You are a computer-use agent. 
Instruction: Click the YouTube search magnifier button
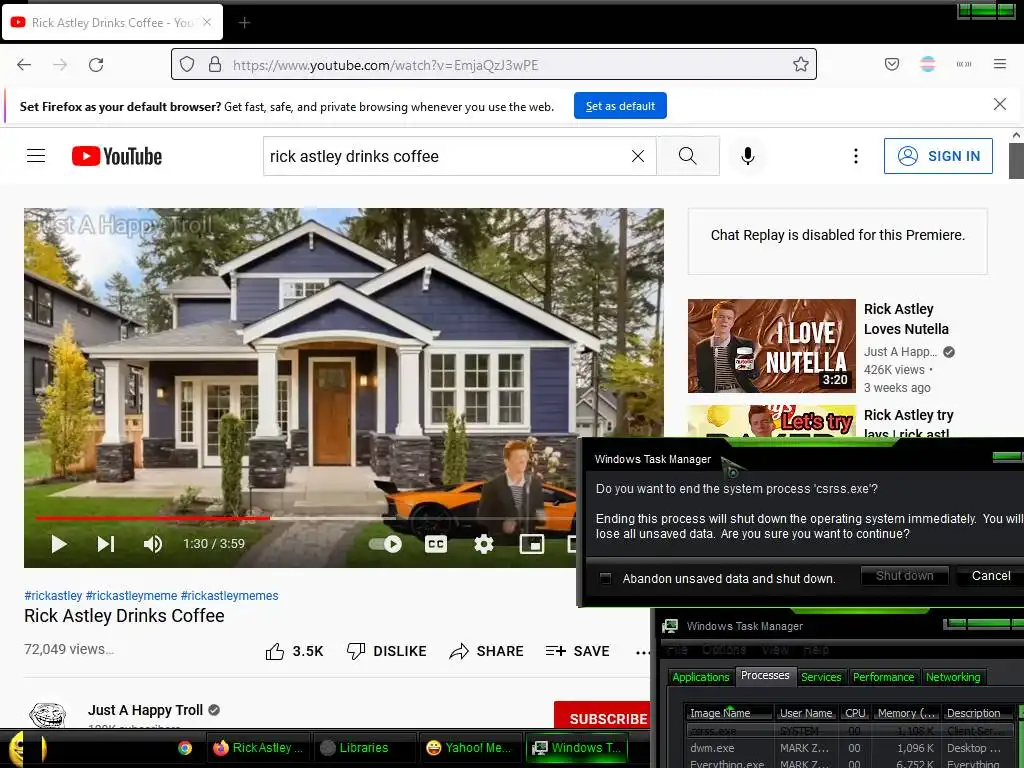pyautogui.click(x=688, y=156)
